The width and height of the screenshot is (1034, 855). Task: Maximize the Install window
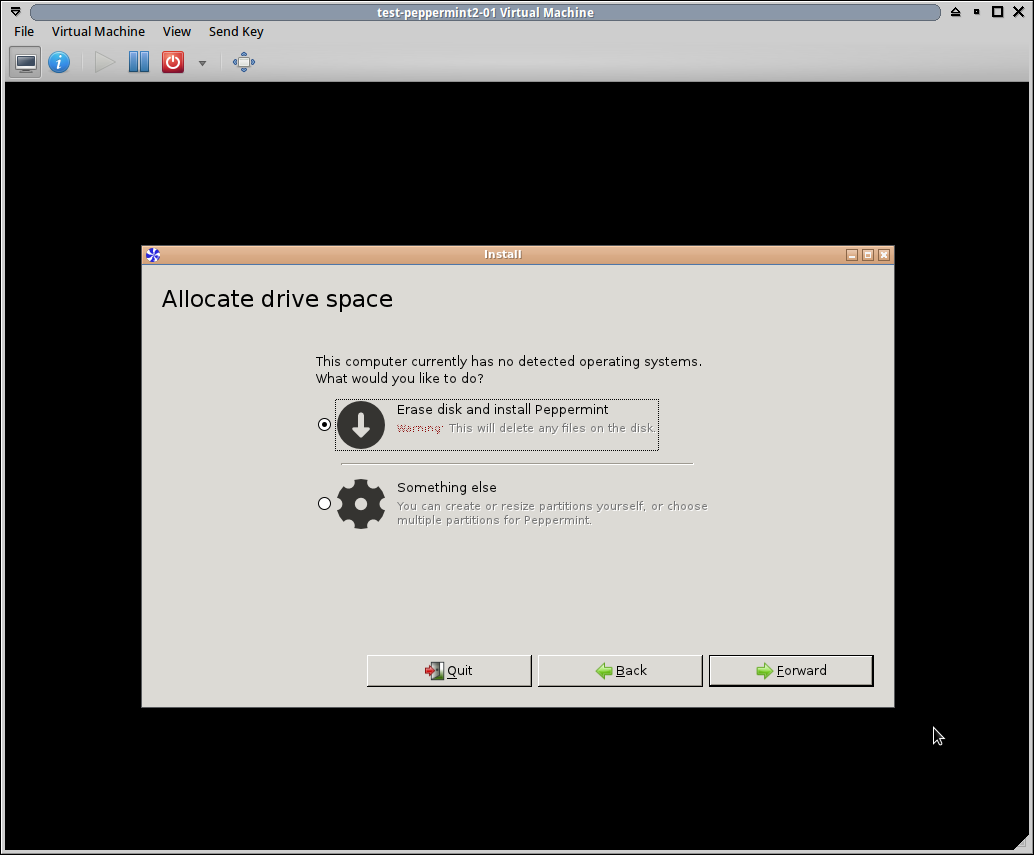[868, 255]
